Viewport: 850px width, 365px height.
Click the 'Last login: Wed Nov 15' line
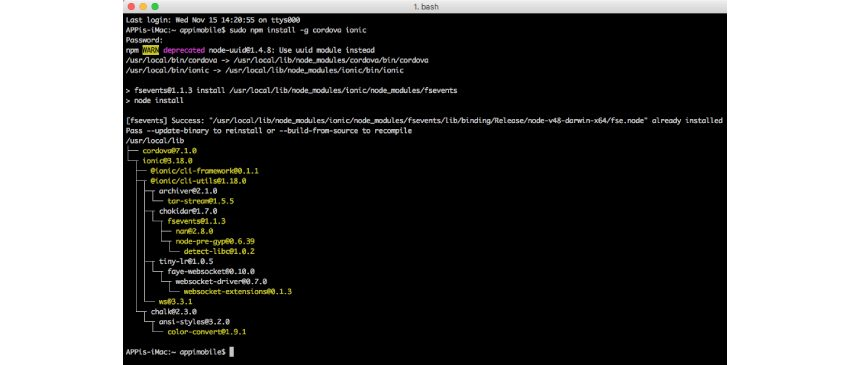tap(213, 20)
